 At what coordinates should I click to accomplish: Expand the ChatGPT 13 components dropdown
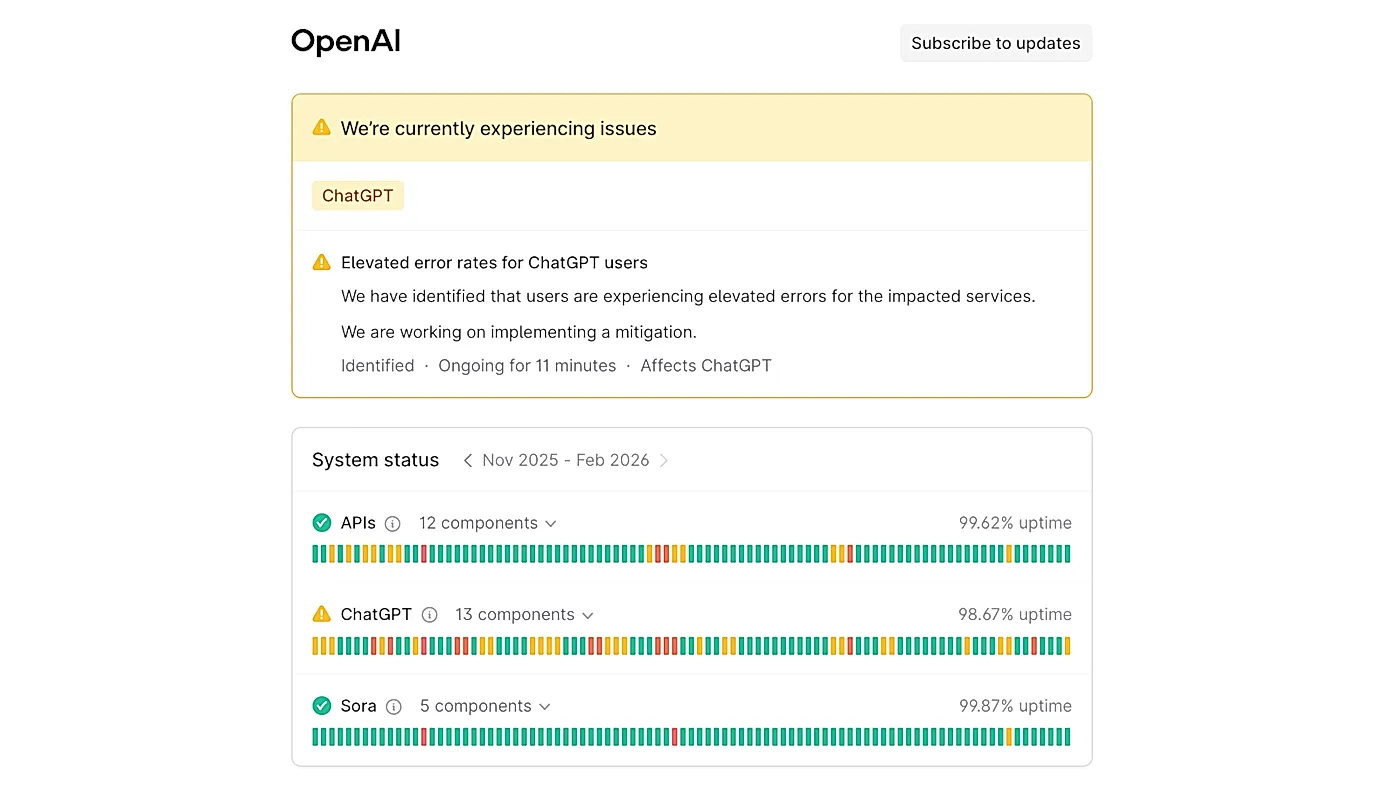(x=524, y=614)
